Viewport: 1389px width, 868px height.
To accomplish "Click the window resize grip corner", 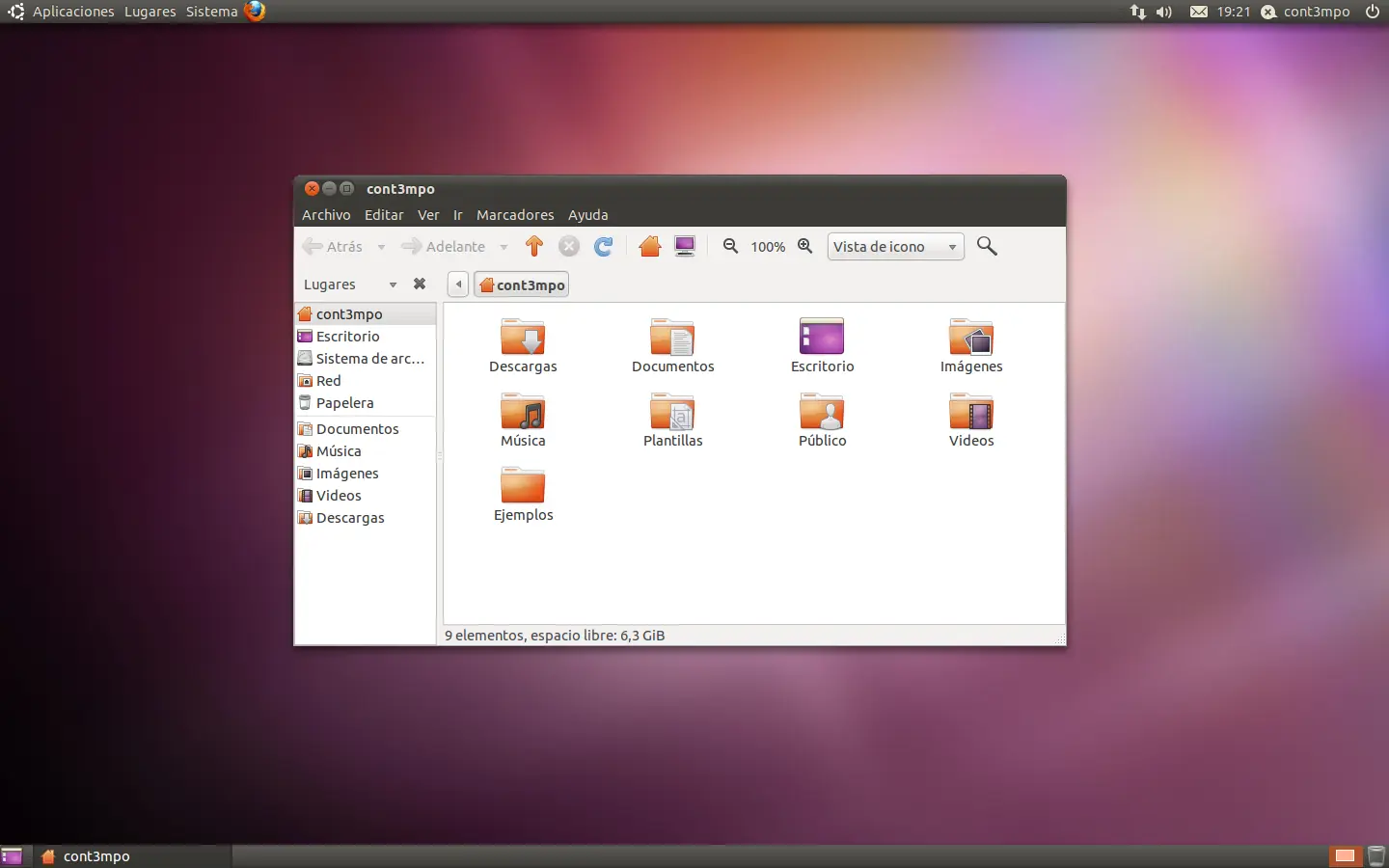I will pyautogui.click(x=1060, y=639).
